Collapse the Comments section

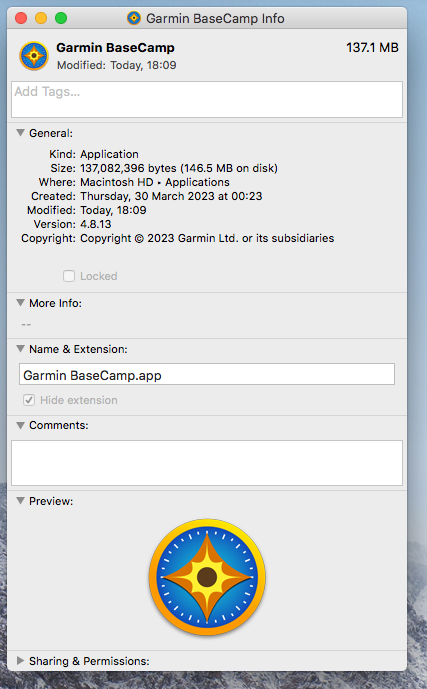pos(20,425)
